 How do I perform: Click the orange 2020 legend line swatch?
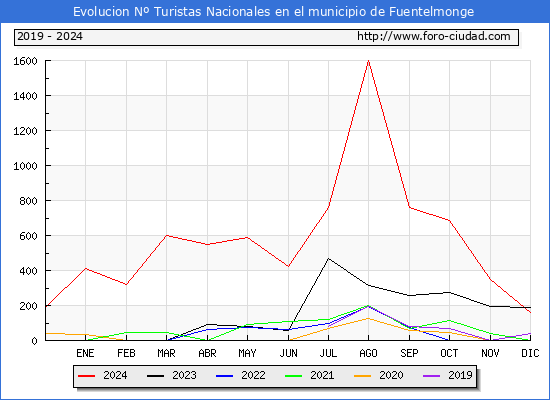363,376
